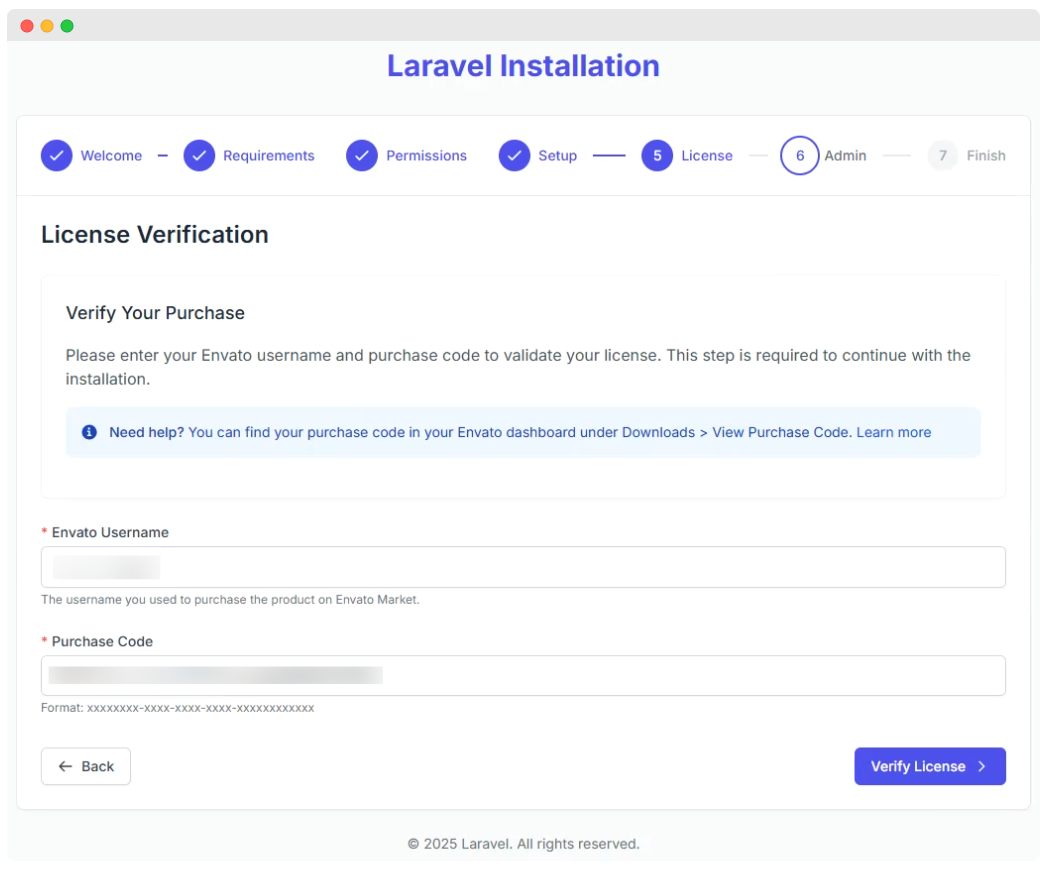This screenshot has height=870, width=1047.
Task: Click the step 5 License circle
Action: coord(657,156)
